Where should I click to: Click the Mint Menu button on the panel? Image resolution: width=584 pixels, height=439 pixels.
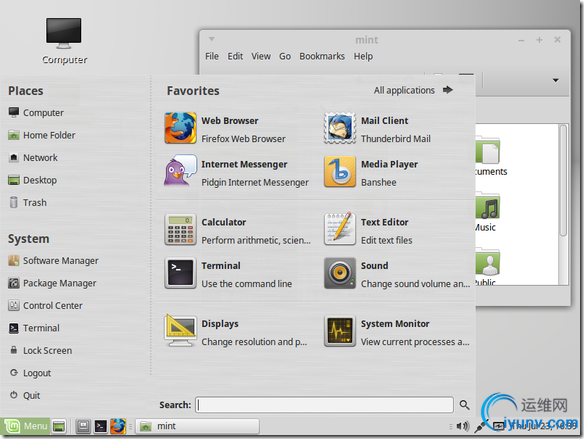point(25,426)
